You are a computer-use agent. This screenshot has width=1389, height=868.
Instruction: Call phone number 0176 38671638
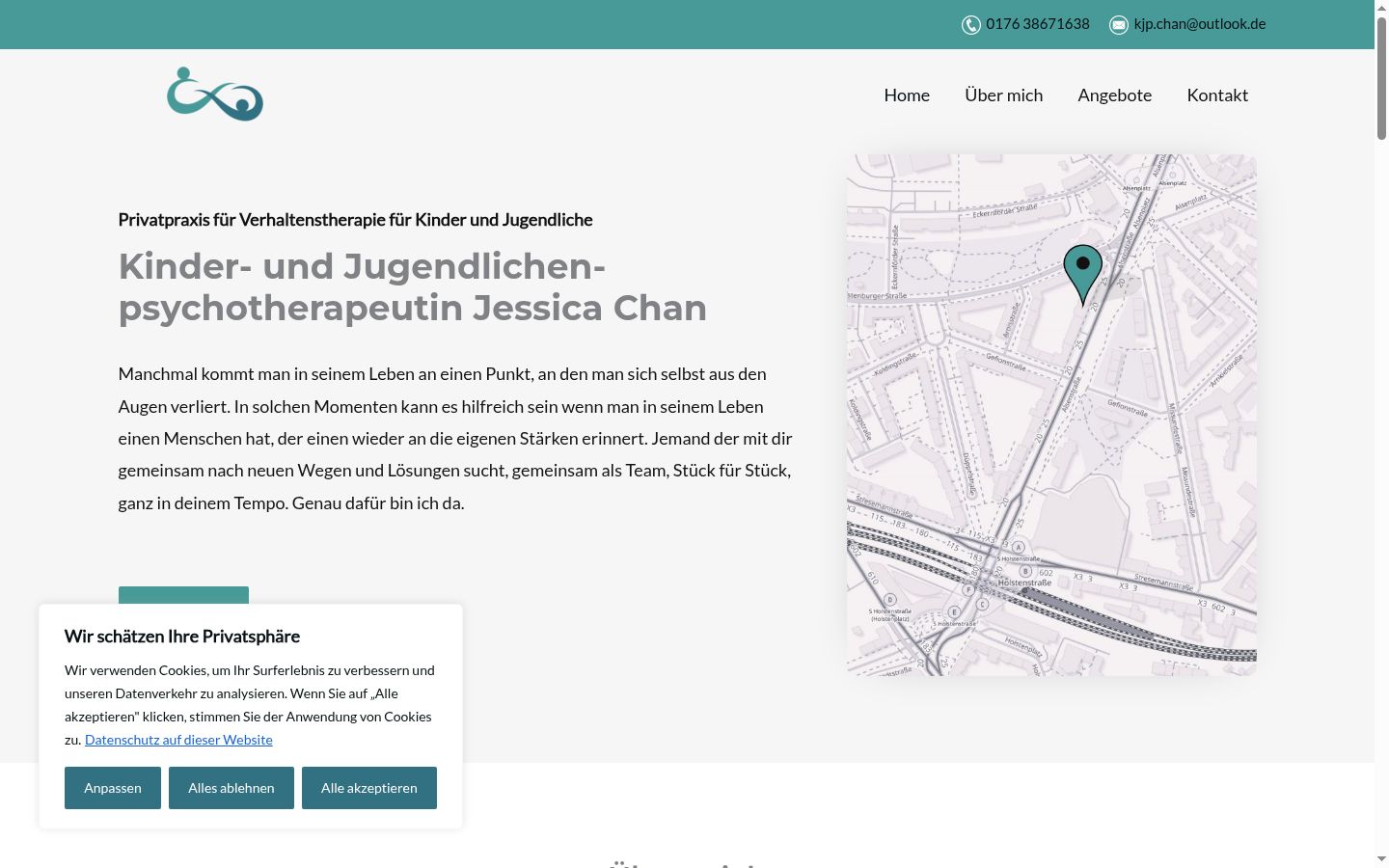tap(1038, 24)
